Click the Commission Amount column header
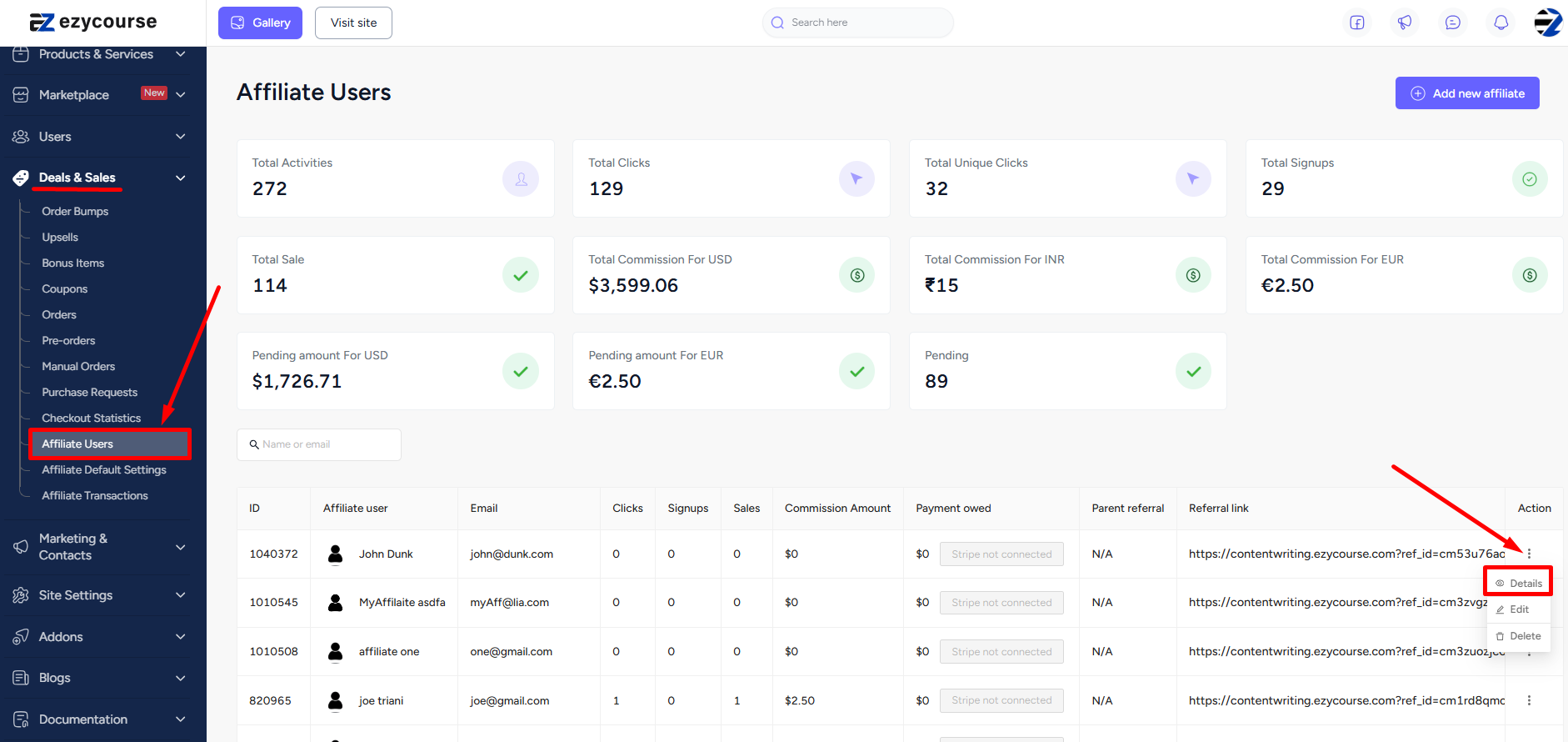 click(x=837, y=509)
